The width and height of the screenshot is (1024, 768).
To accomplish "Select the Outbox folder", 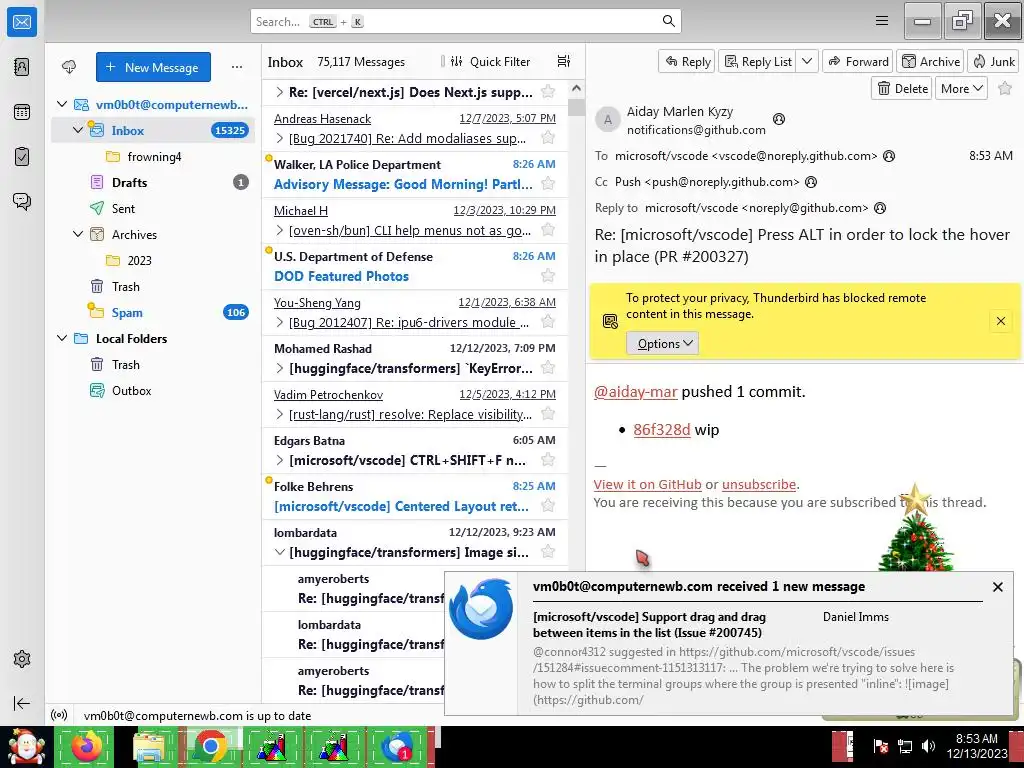I will pos(153,391).
